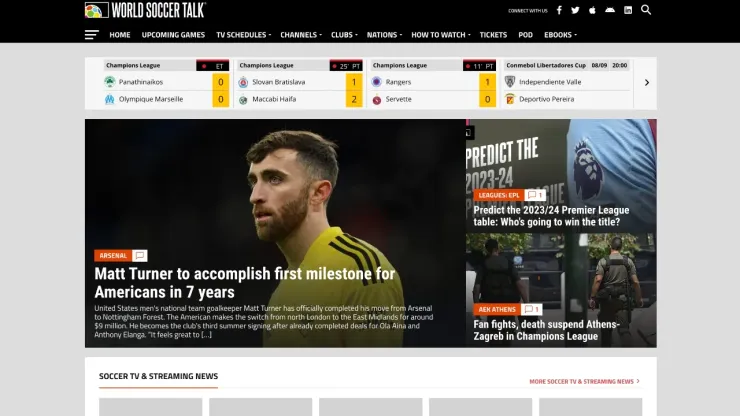Click the LinkedIn icon in header
Viewport: 740px width, 416px height.
(628, 10)
